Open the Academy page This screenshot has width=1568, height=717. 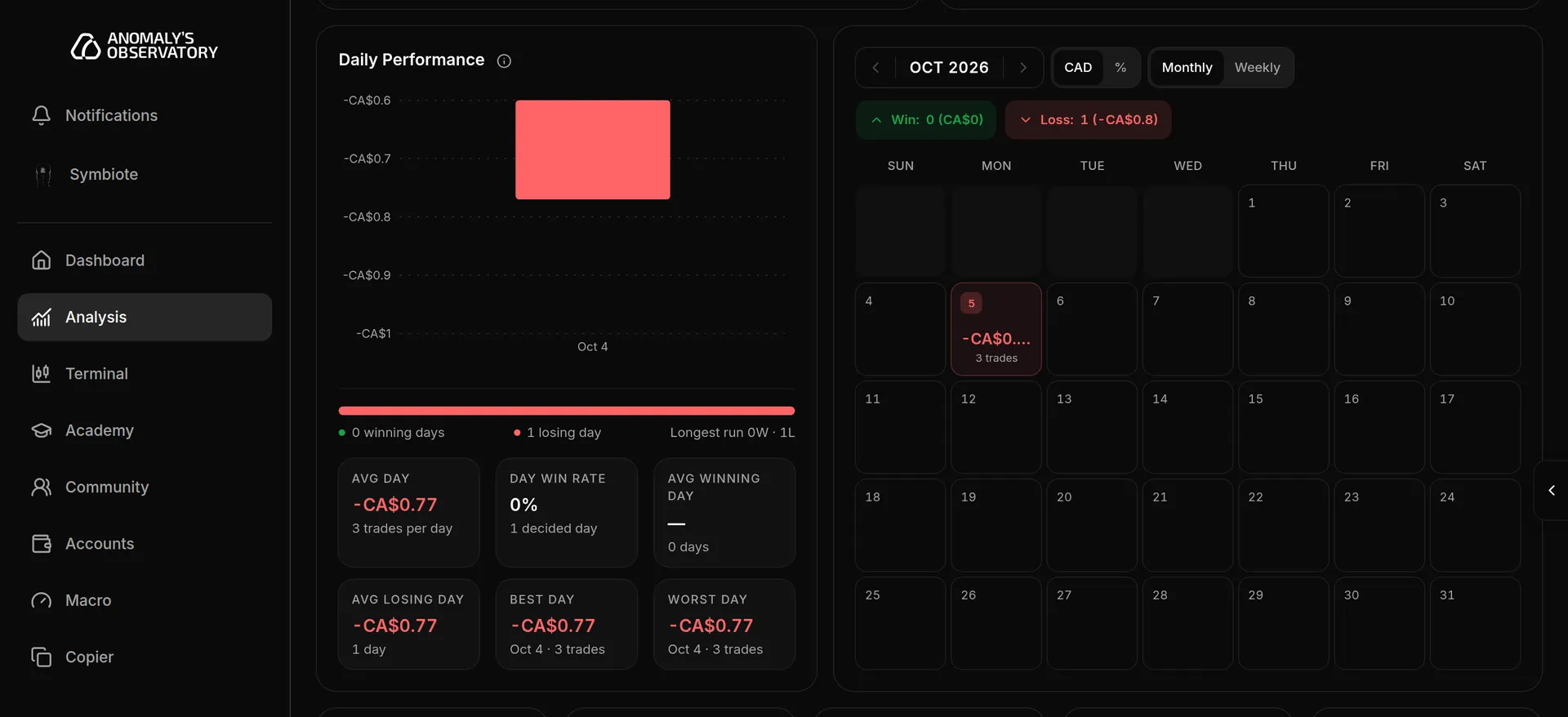[145, 430]
